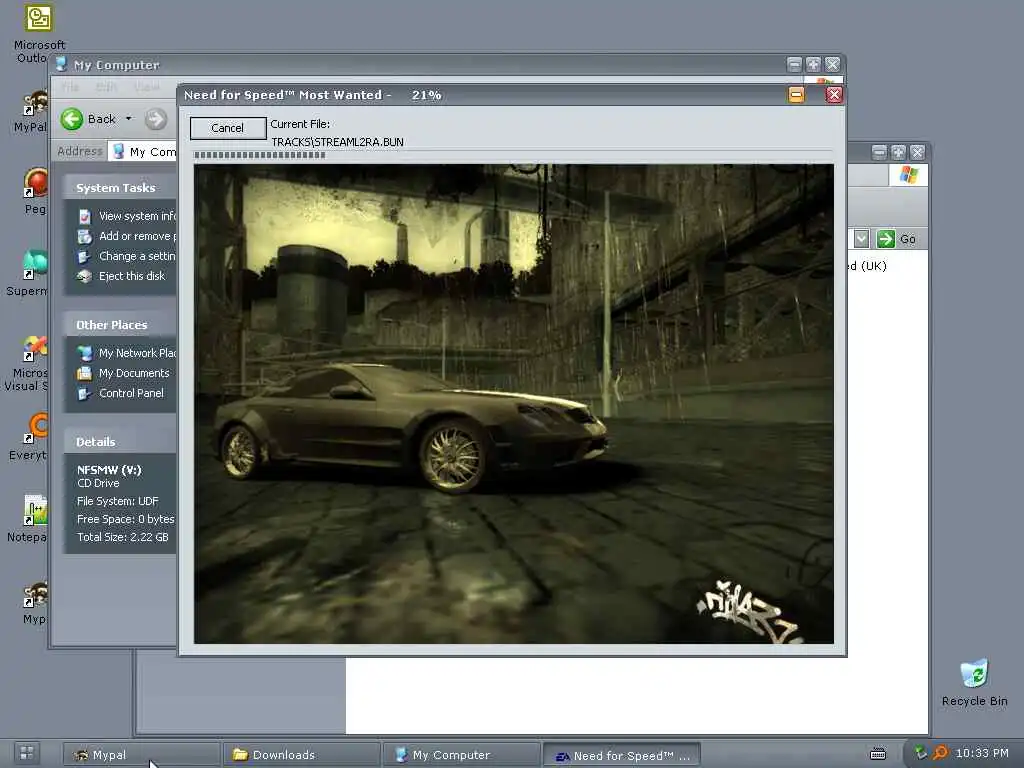Open the Superm desktop shortcut
The width and height of the screenshot is (1024, 768).
click(29, 272)
